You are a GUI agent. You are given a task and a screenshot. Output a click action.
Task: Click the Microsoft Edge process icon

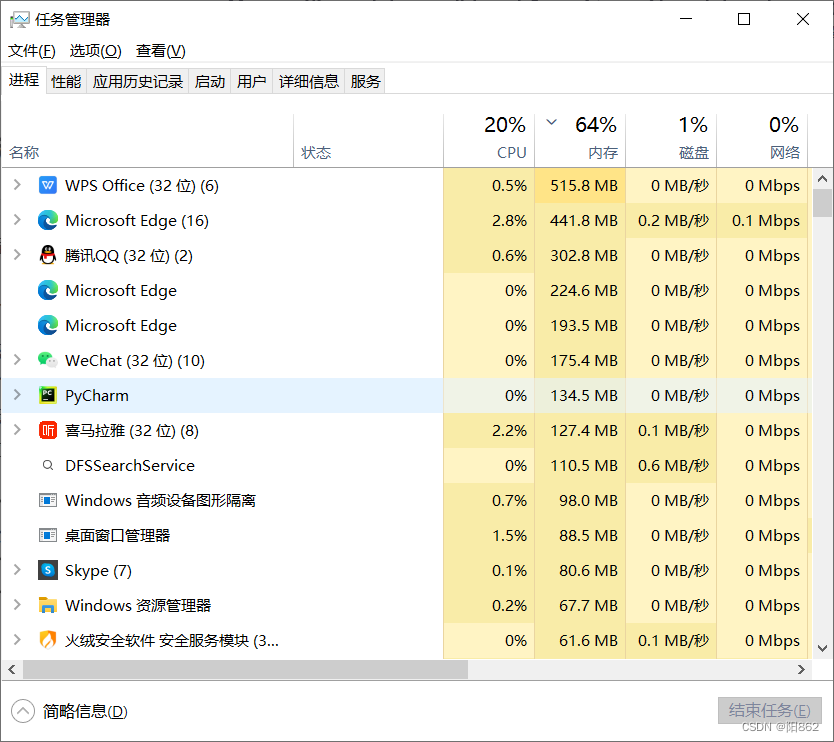click(48, 220)
